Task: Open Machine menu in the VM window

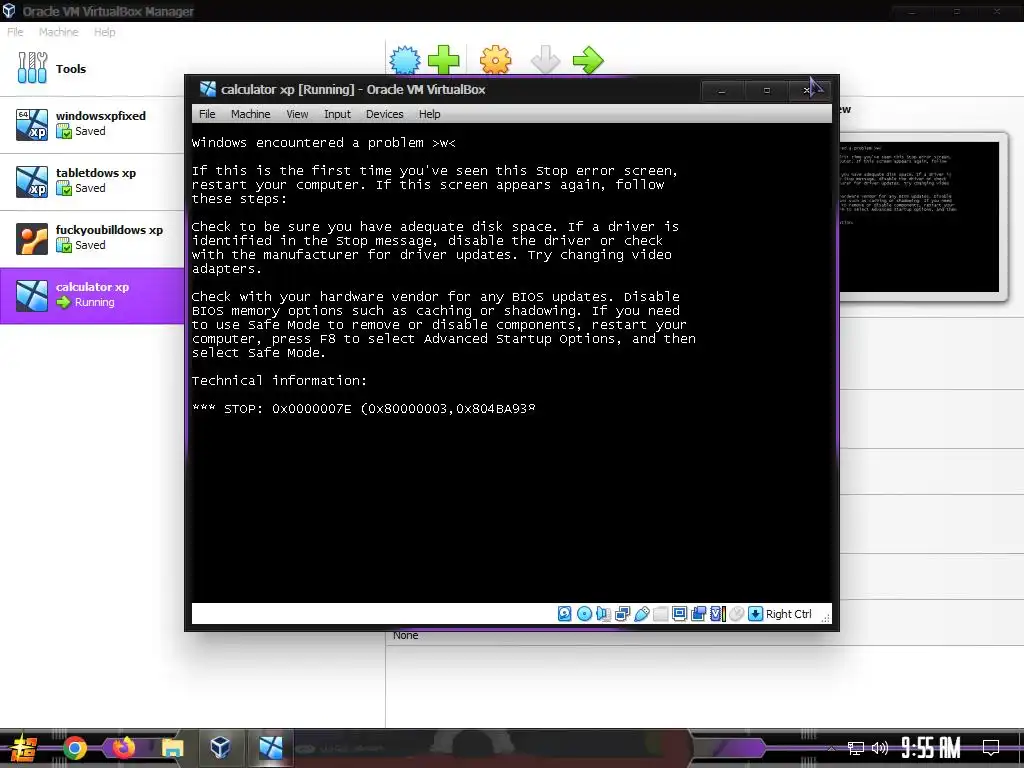Action: tap(250, 114)
